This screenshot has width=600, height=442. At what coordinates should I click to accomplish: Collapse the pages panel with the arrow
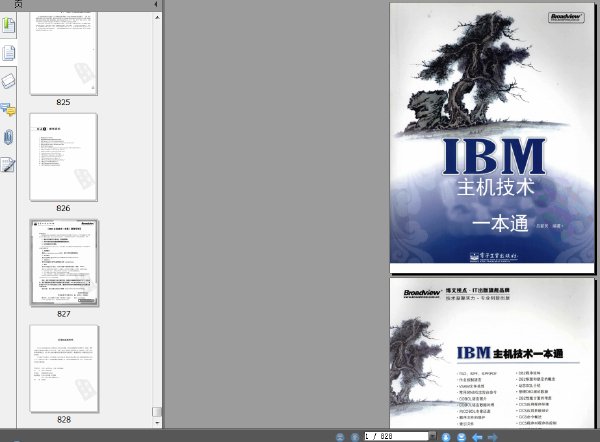[155, 4]
